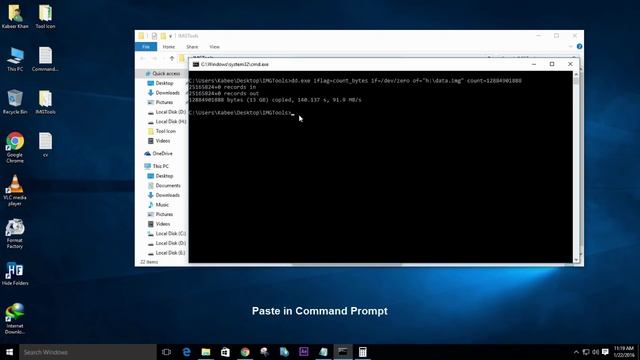Image resolution: width=640 pixels, height=360 pixels.
Task: Click the cmd.exe title bar icon
Action: 196,64
